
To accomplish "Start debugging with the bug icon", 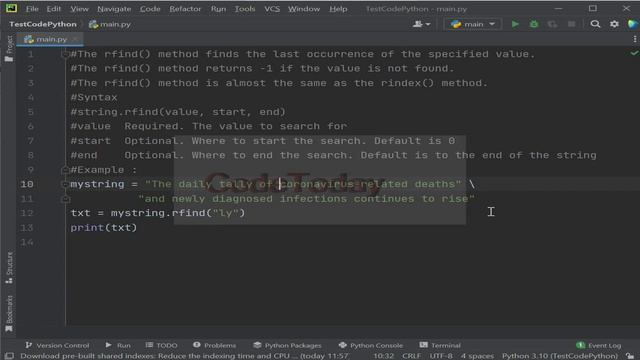I will [x=533, y=24].
